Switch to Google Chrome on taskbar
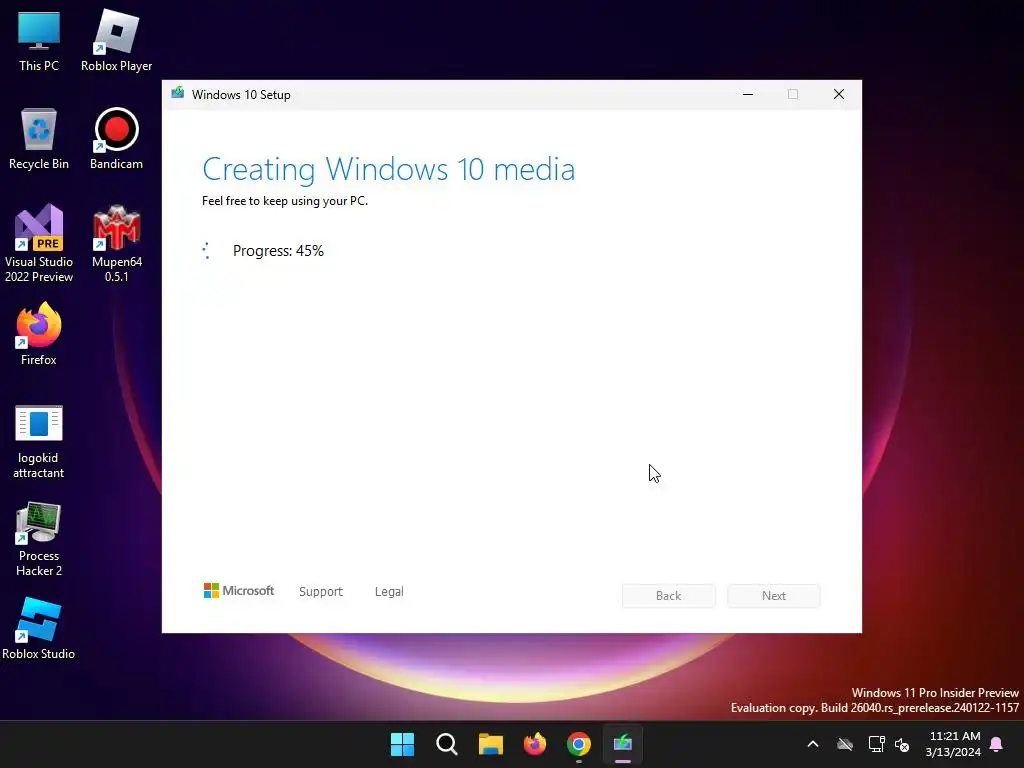This screenshot has width=1024, height=768. pos(579,744)
